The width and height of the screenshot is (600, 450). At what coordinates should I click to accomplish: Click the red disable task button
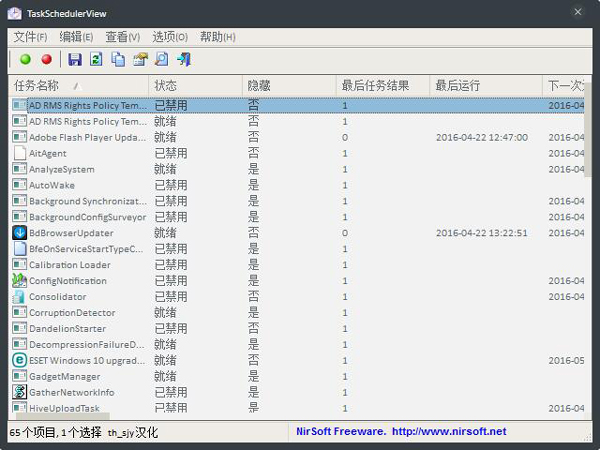click(47, 59)
